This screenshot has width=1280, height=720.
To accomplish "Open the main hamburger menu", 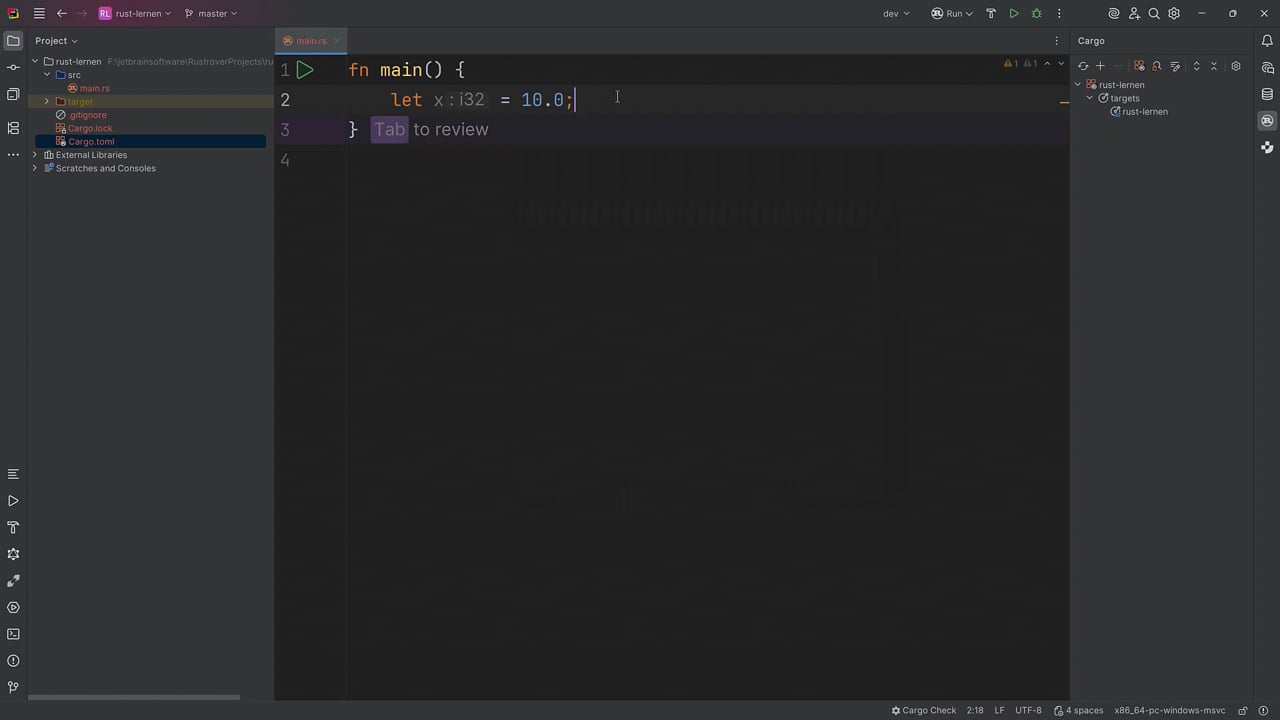I will pos(39,14).
